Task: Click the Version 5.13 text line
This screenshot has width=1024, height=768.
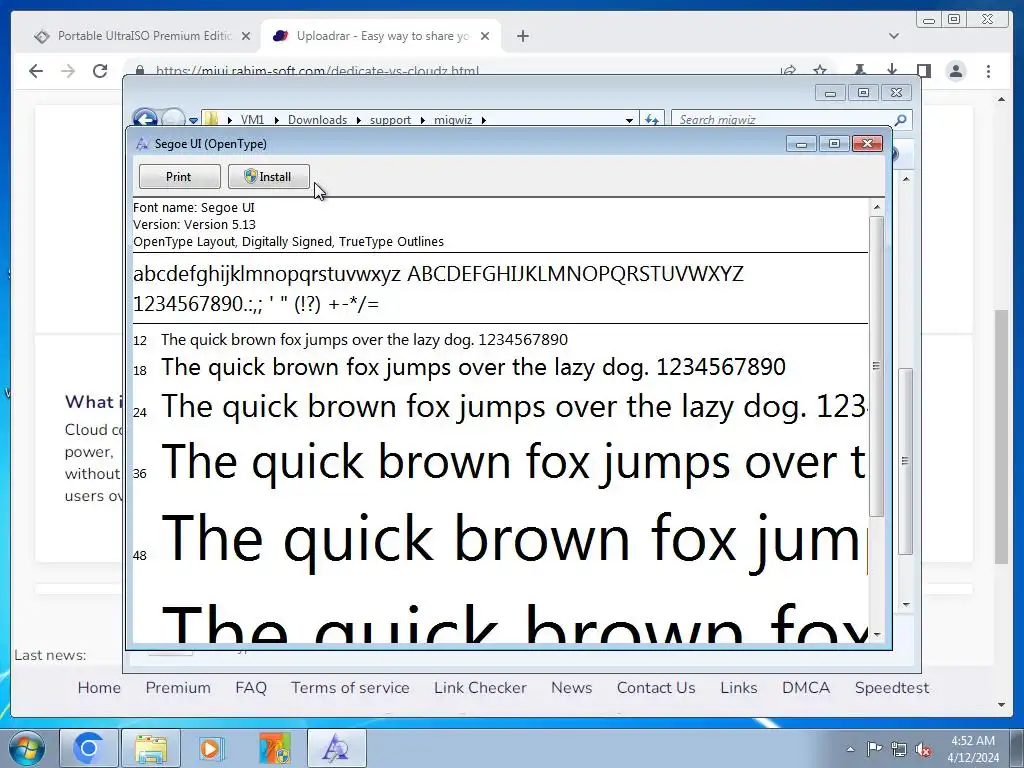Action: 195,225
